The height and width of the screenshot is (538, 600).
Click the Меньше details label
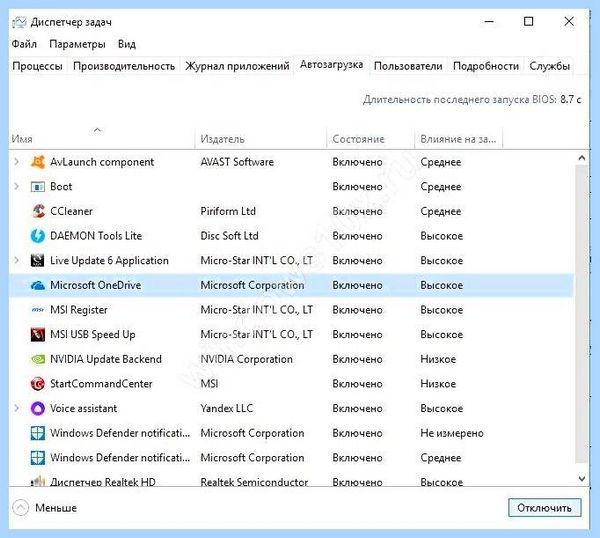tap(56, 508)
